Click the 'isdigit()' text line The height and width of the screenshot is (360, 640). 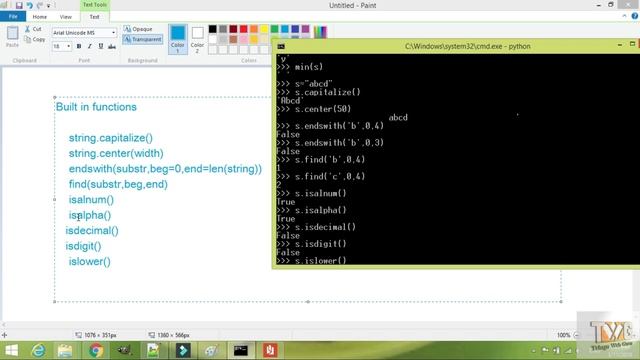[83, 247]
